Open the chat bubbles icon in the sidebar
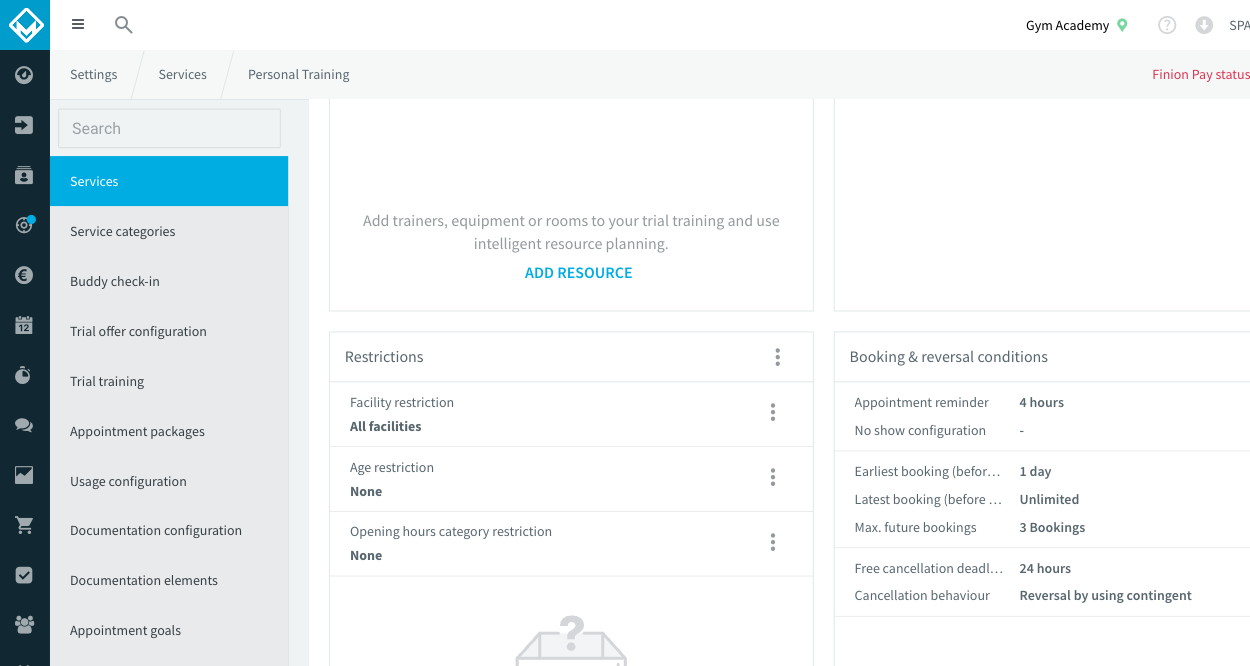Viewport: 1250px width, 666px height. point(25,425)
